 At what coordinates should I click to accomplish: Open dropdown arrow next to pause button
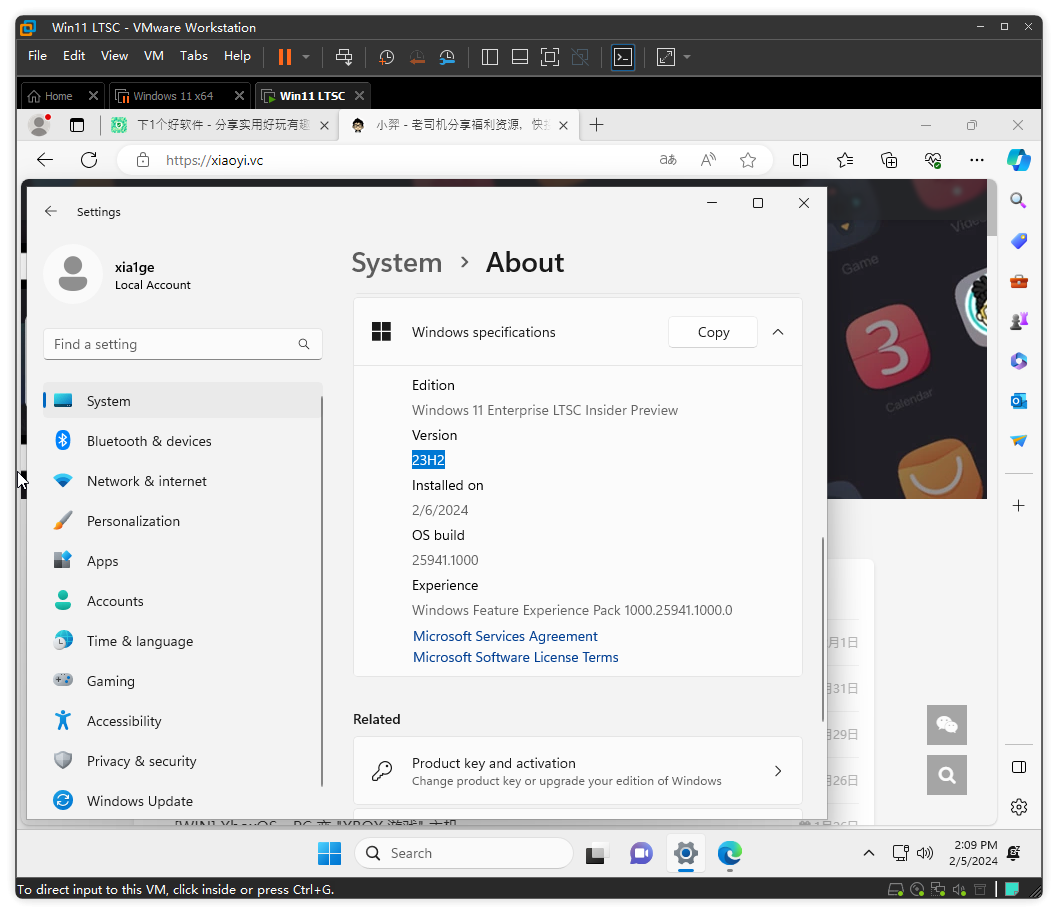click(306, 57)
